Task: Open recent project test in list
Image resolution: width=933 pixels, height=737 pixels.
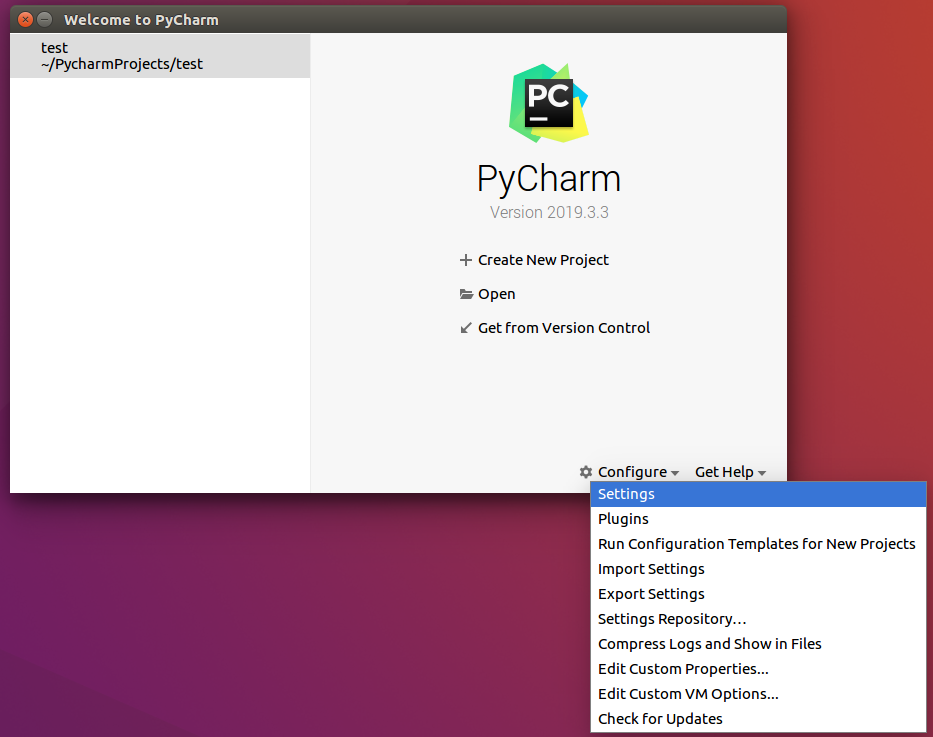Action: click(x=160, y=56)
